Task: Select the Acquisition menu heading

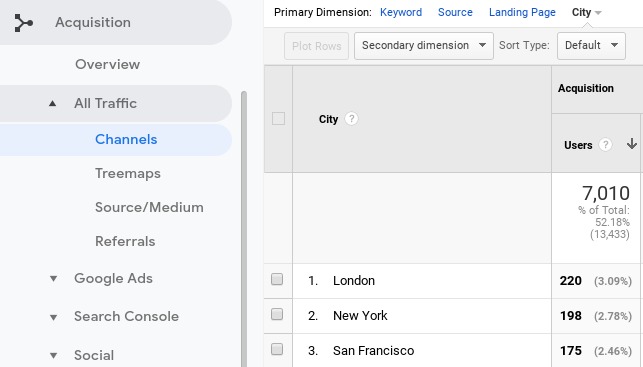Action: [93, 22]
